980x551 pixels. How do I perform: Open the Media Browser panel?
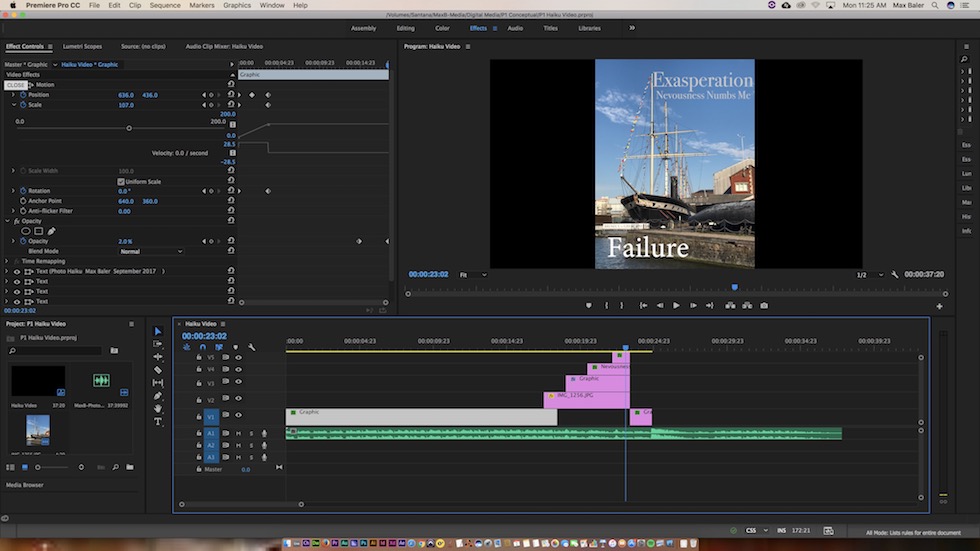24,485
